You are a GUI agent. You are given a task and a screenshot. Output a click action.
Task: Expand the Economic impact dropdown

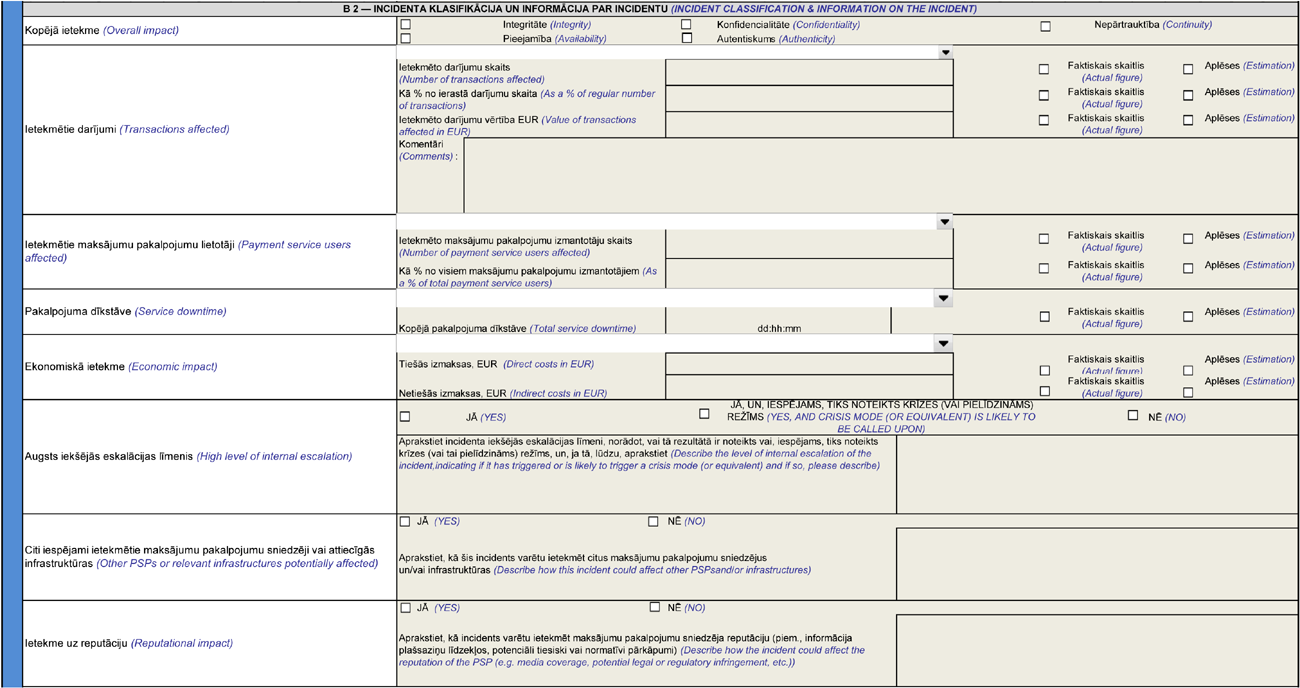point(943,344)
